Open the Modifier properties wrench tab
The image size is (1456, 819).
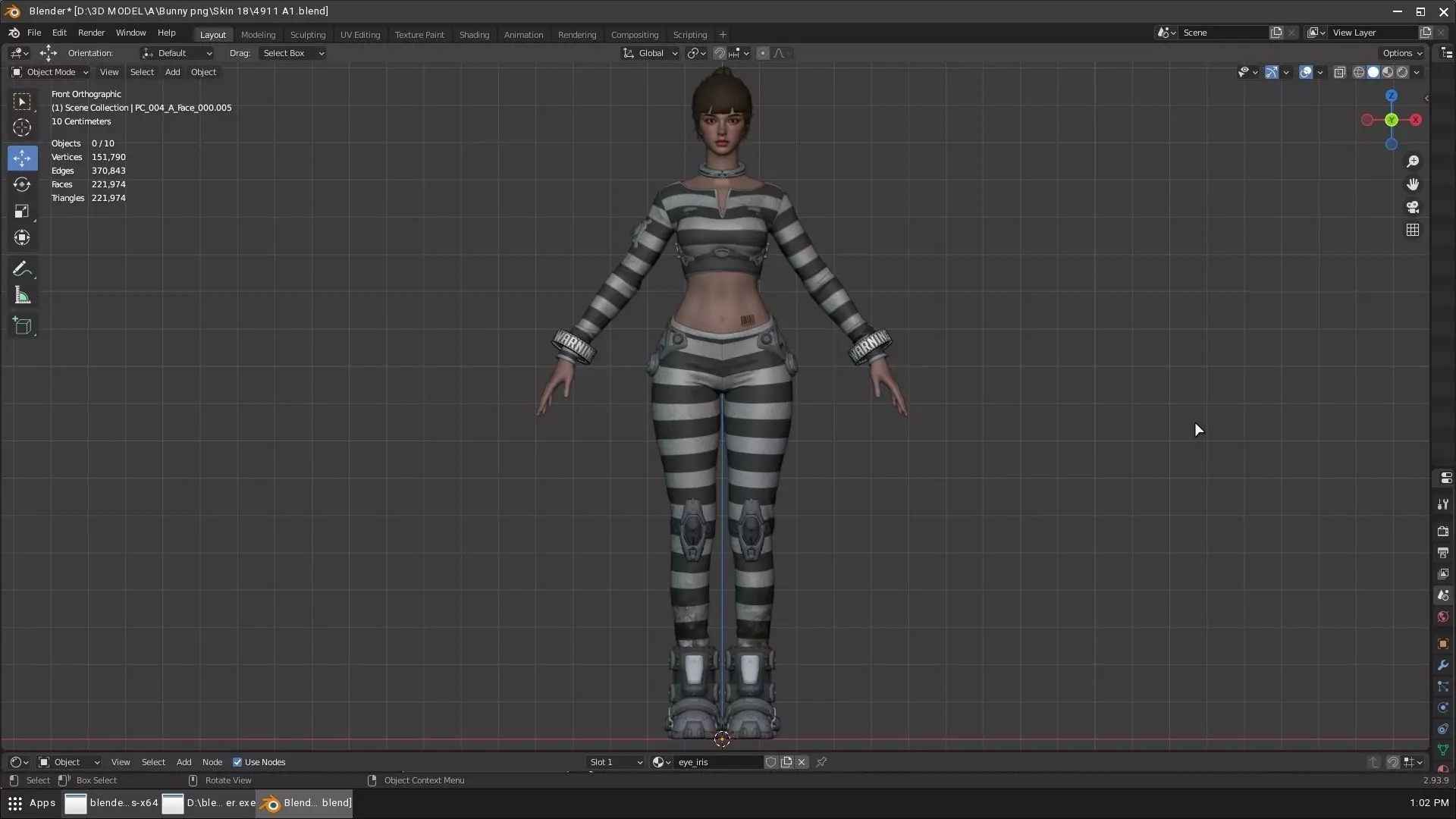click(1442, 665)
